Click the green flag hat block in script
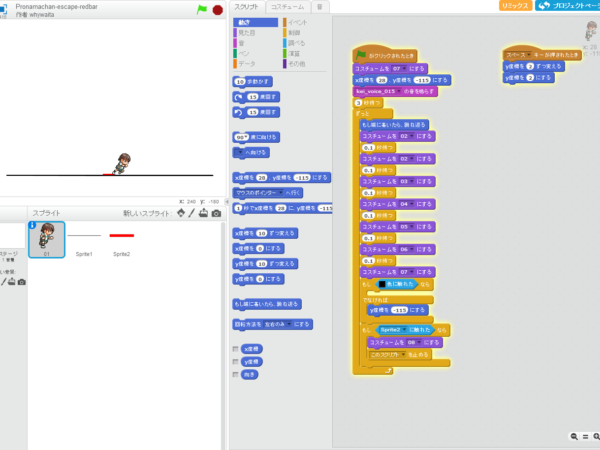The height and width of the screenshot is (450, 600). (x=385, y=54)
